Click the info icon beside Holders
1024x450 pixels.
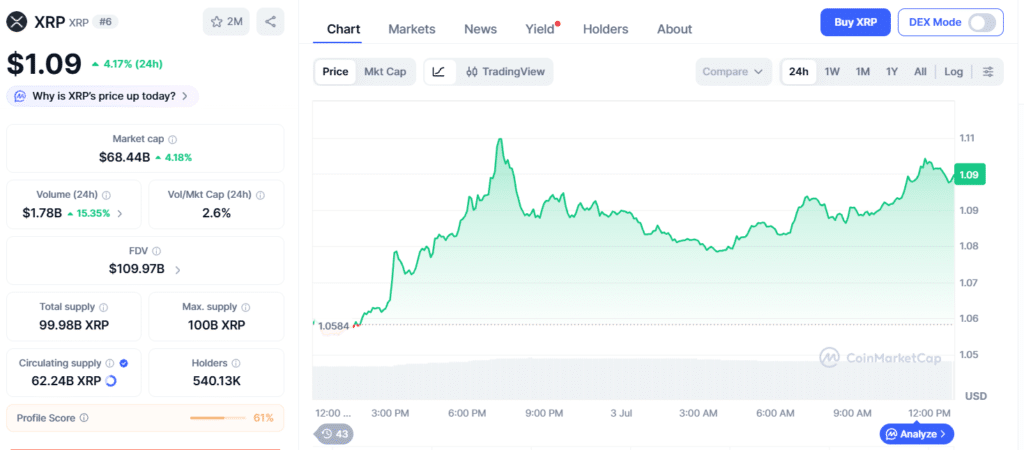[236, 363]
